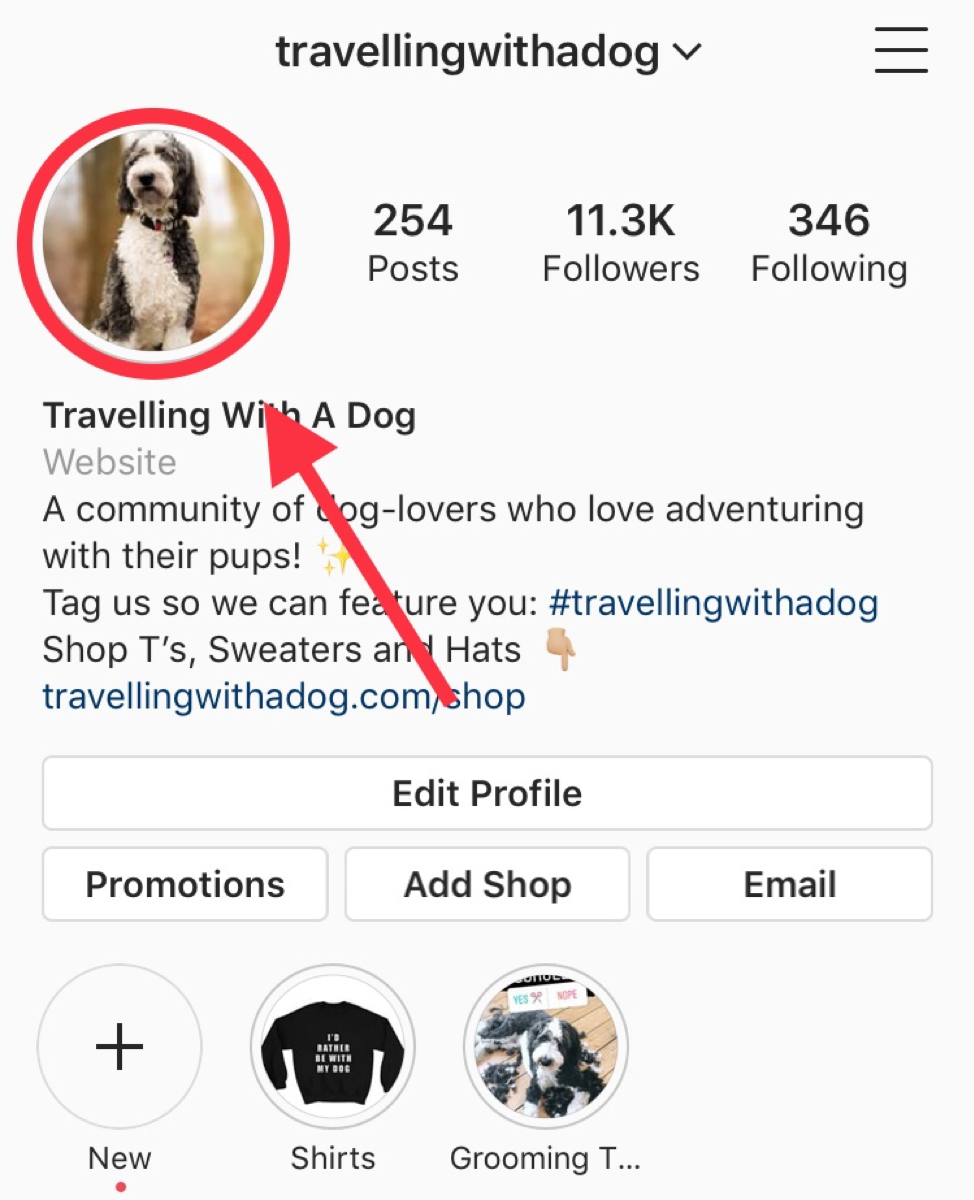
Task: Open the 11.3K Followers list
Action: pos(621,243)
